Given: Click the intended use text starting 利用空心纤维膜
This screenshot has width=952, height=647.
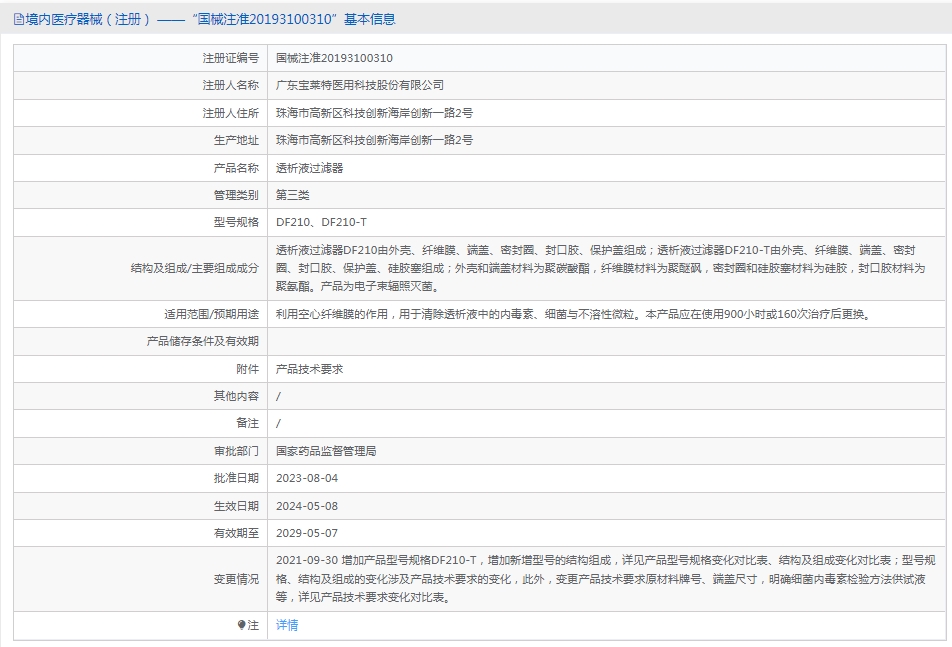Looking at the screenshot, I should pos(574,314).
